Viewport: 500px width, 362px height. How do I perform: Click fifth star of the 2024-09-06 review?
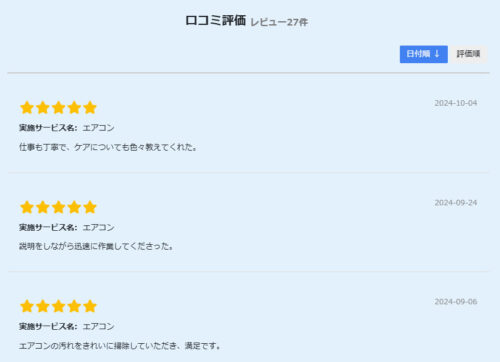coord(90,306)
